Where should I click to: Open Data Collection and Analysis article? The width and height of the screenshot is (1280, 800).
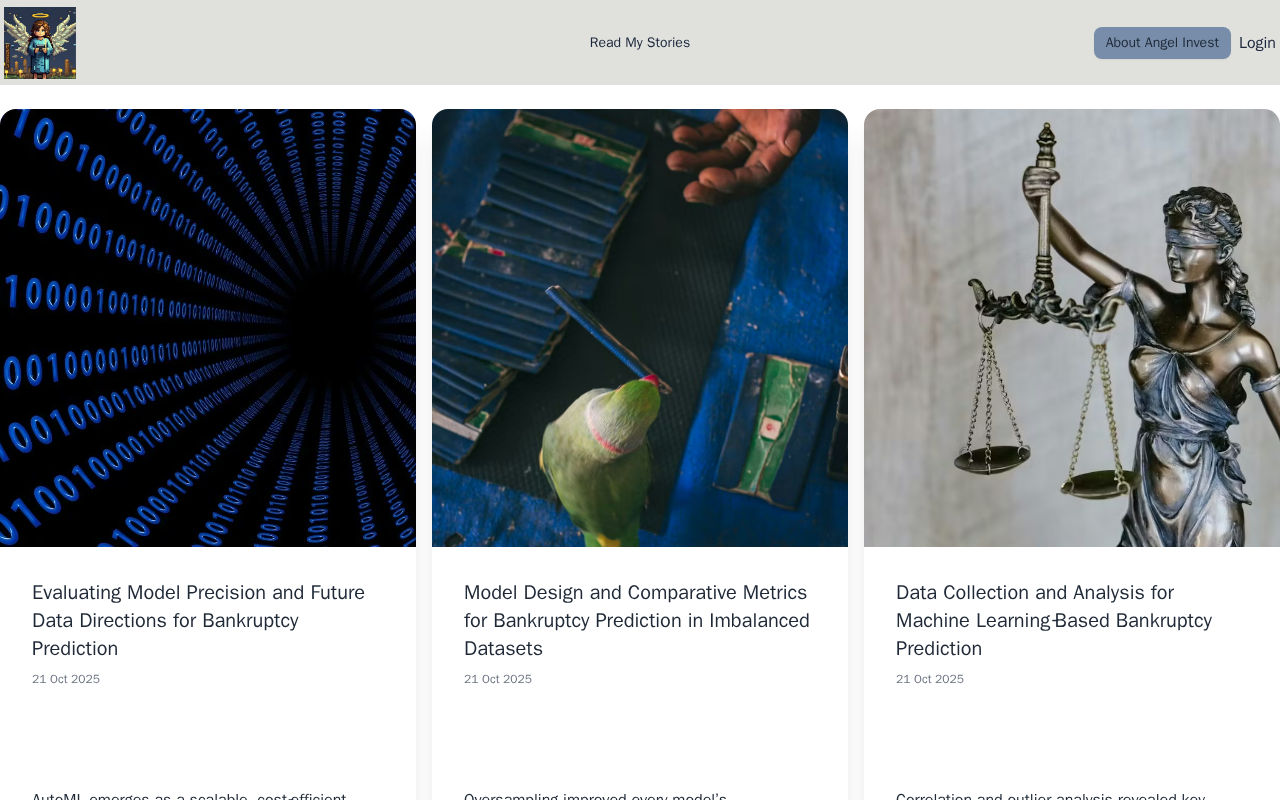click(x=1054, y=620)
